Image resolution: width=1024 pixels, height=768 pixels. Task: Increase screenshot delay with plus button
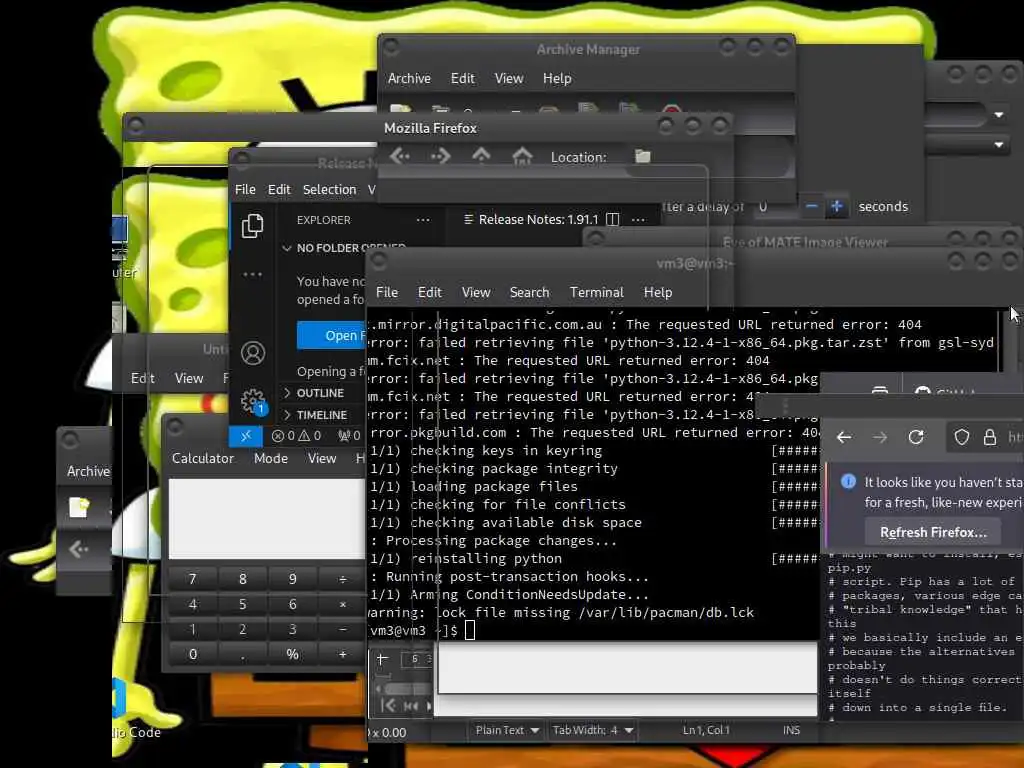(837, 206)
